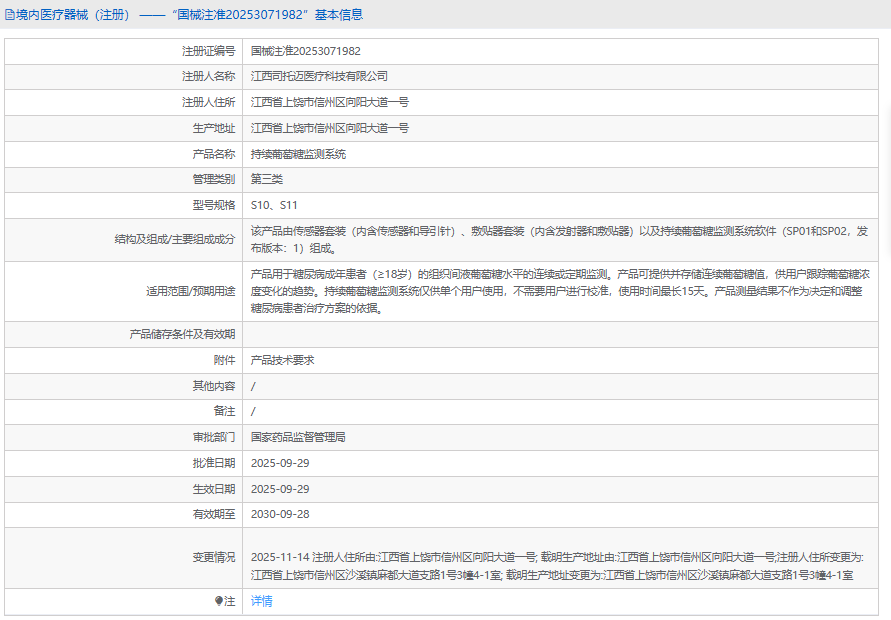Select registration number 国械注准20253071982 value cell
The width and height of the screenshot is (891, 620).
[x=306, y=51]
